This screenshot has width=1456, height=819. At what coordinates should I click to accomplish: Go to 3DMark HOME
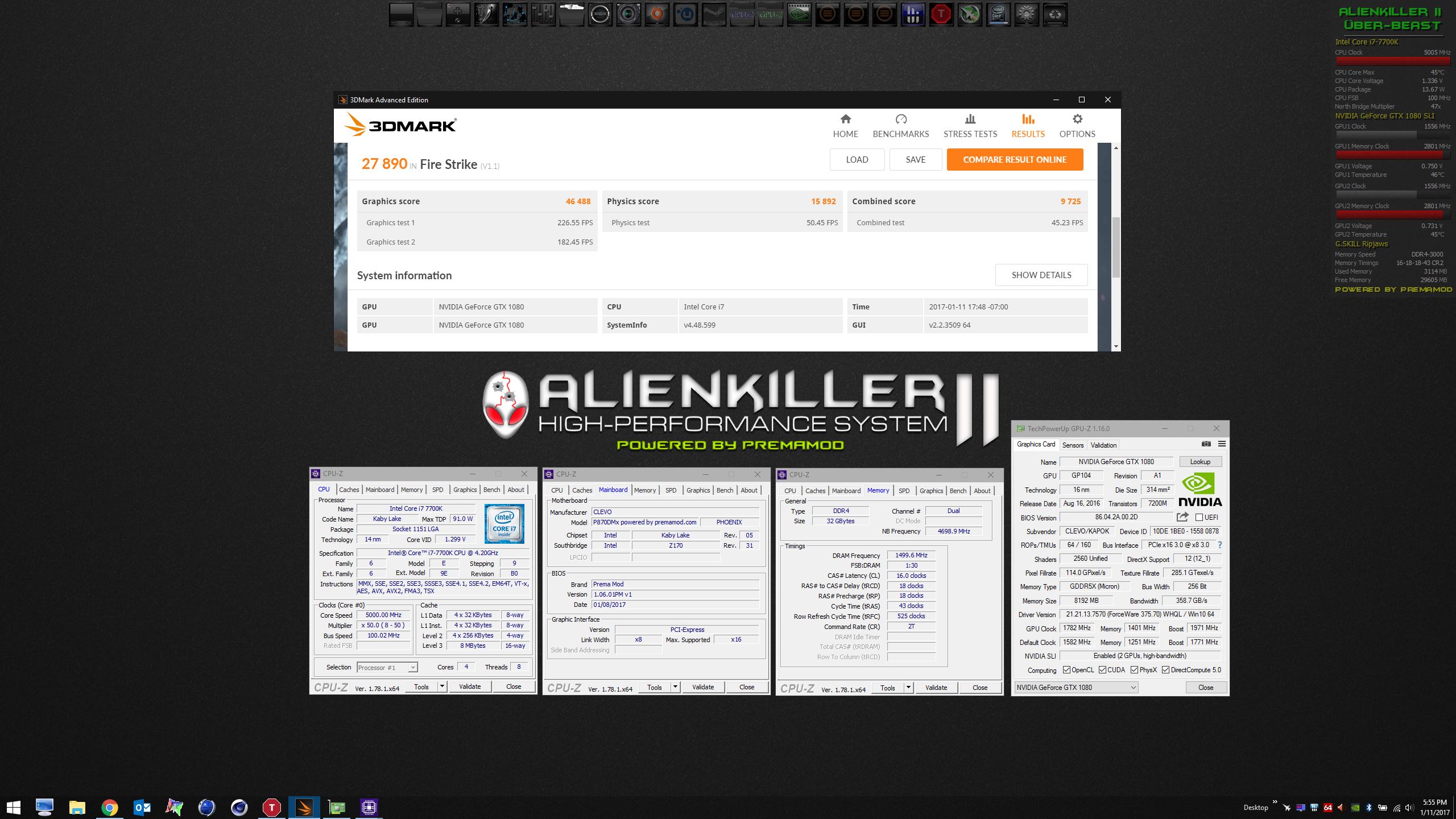pyautogui.click(x=846, y=126)
